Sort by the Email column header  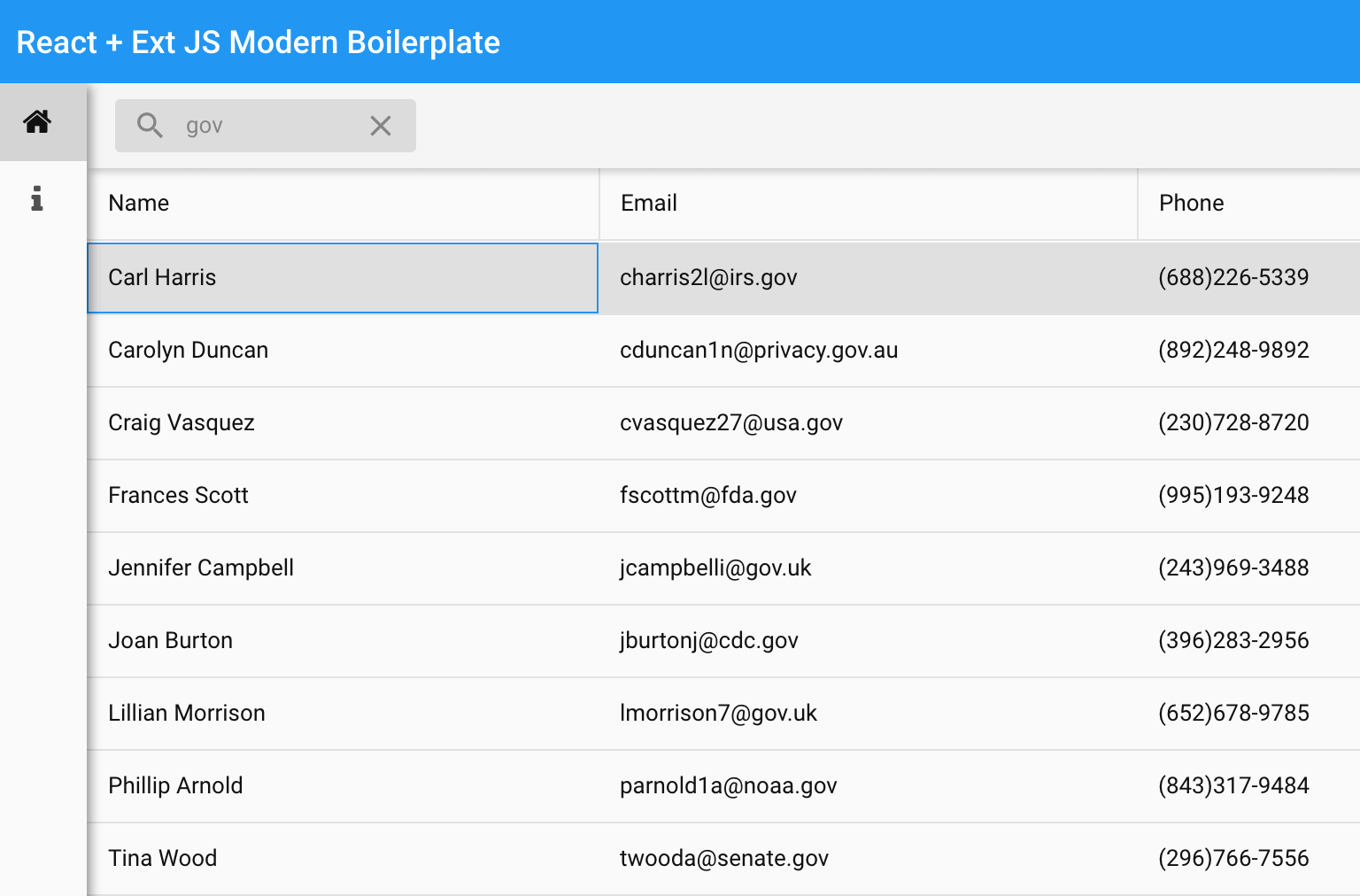click(x=869, y=204)
